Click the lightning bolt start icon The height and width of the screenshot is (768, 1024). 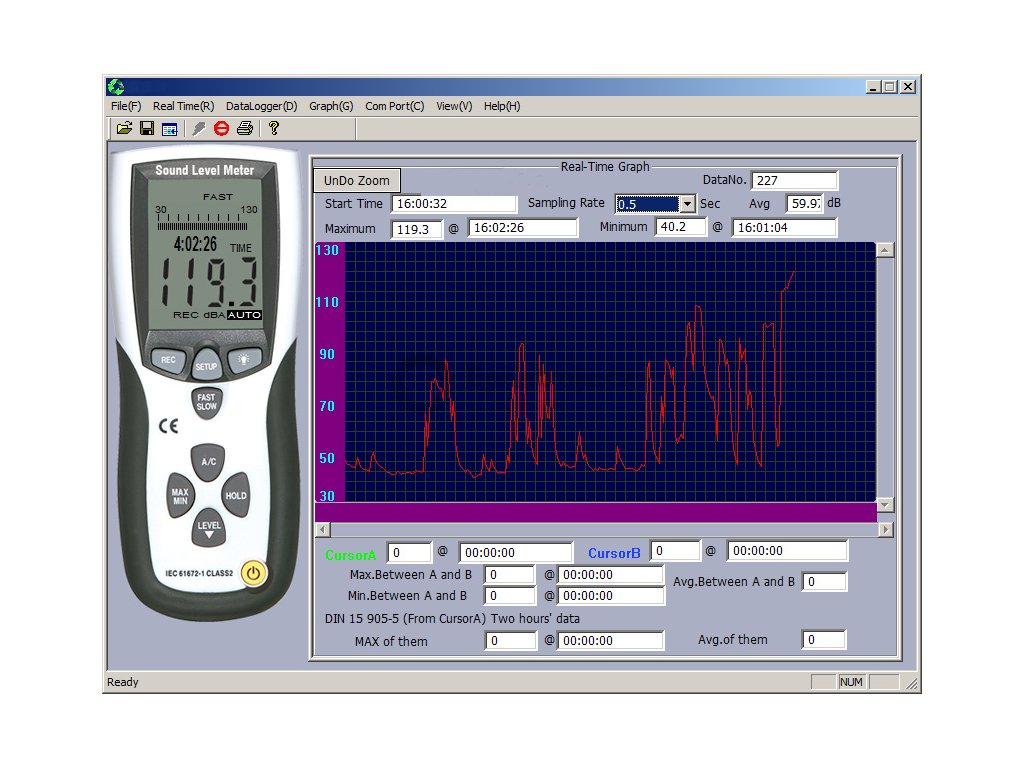[x=199, y=128]
